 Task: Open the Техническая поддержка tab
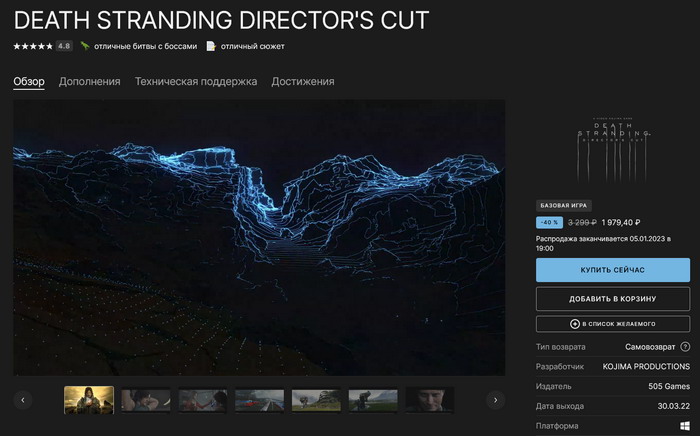coord(196,82)
